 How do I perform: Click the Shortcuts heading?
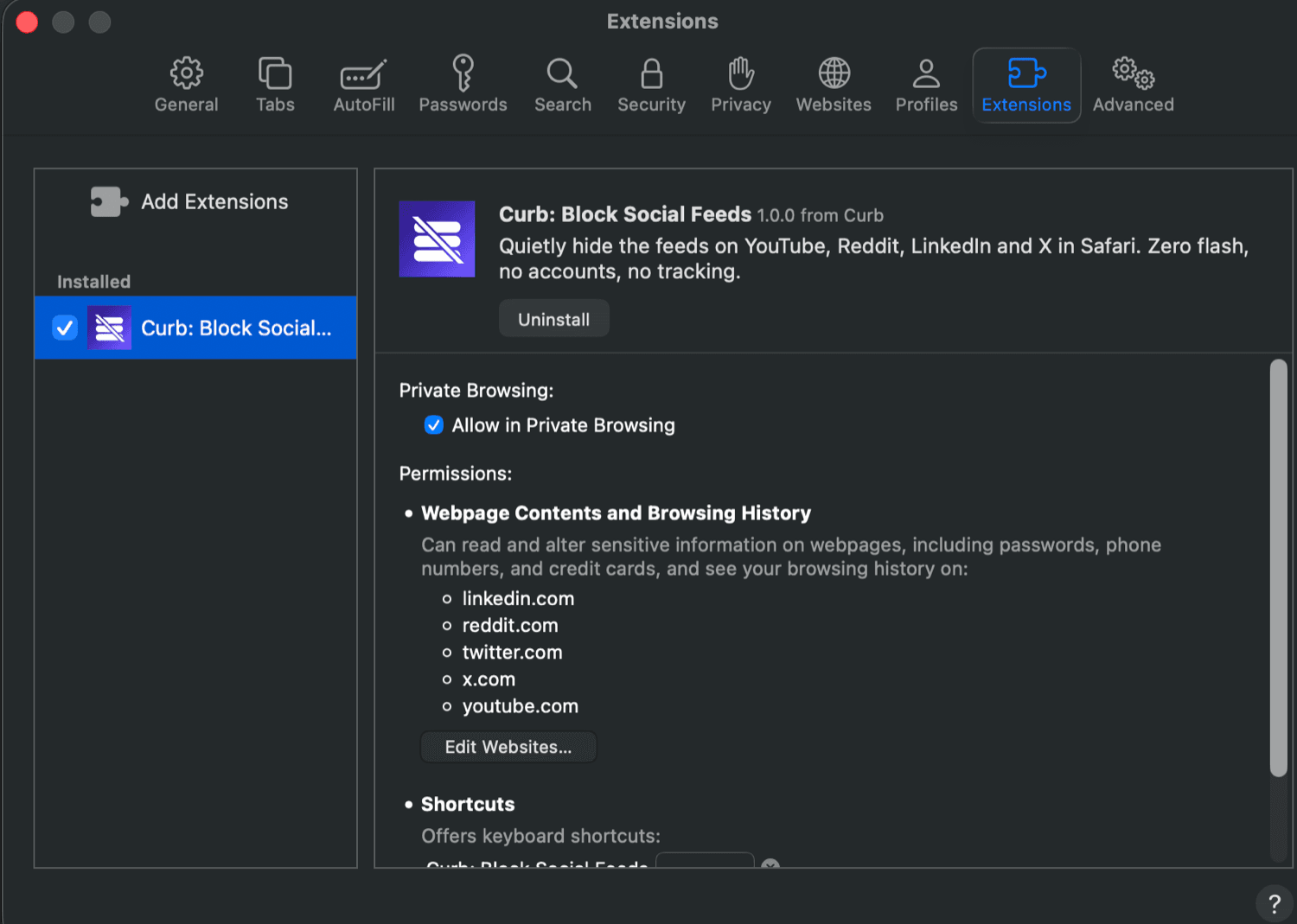pyautogui.click(x=468, y=804)
